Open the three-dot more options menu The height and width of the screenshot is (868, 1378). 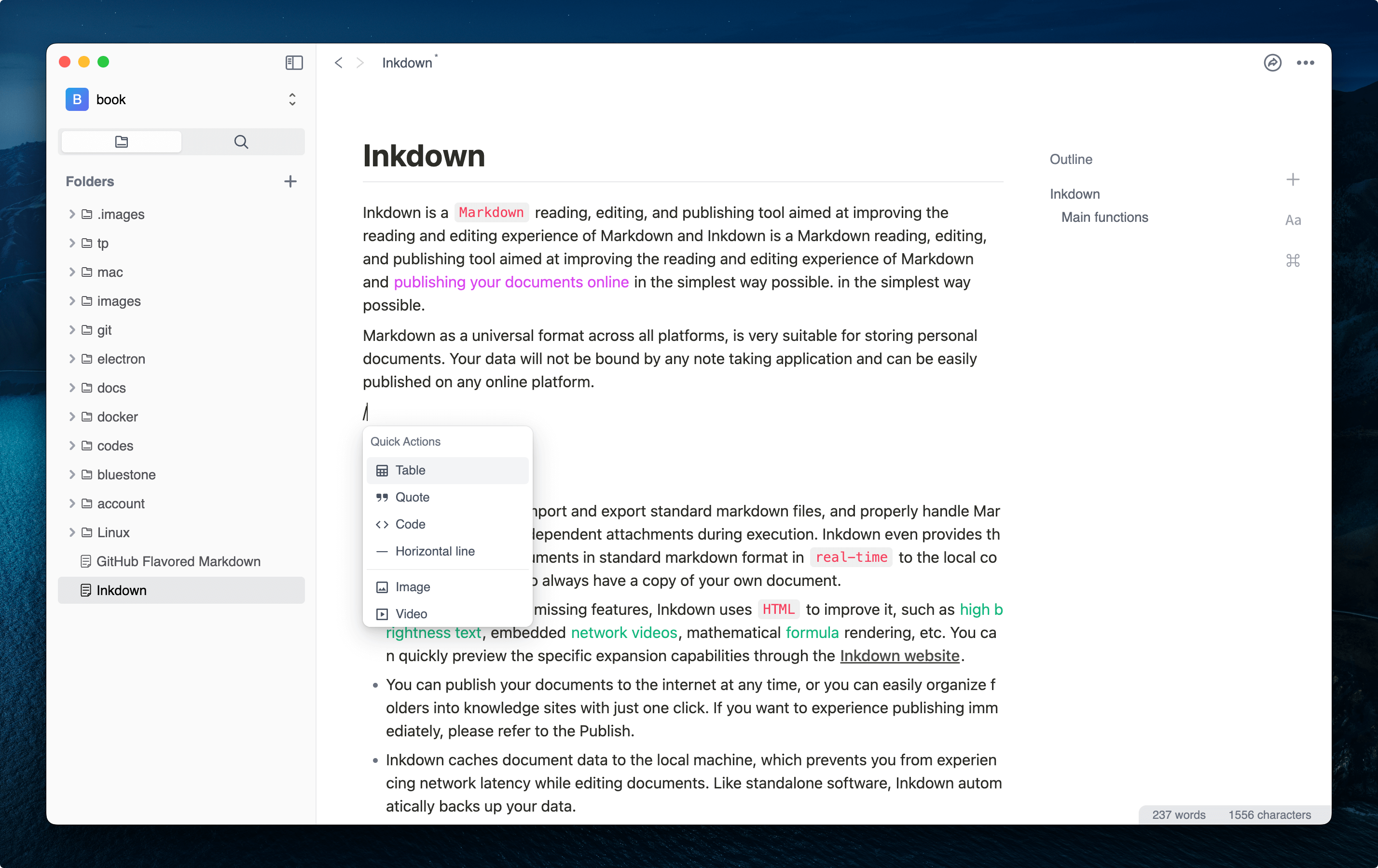pyautogui.click(x=1305, y=62)
